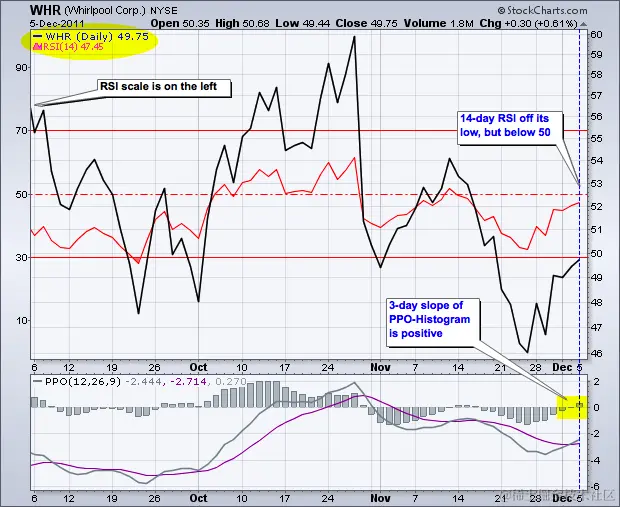
Task: Click the 70 level on RSI scale
Action: pos(22,131)
